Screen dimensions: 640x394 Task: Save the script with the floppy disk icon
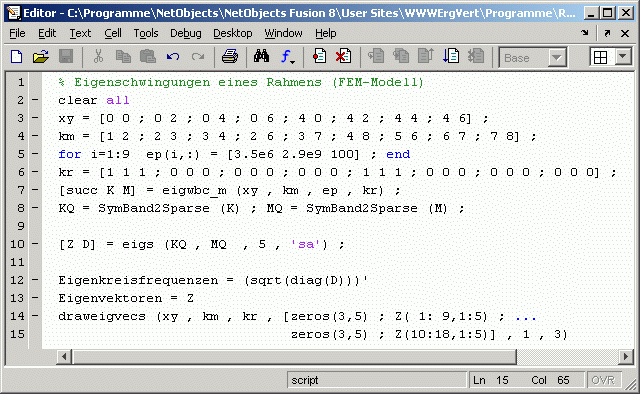click(x=66, y=56)
